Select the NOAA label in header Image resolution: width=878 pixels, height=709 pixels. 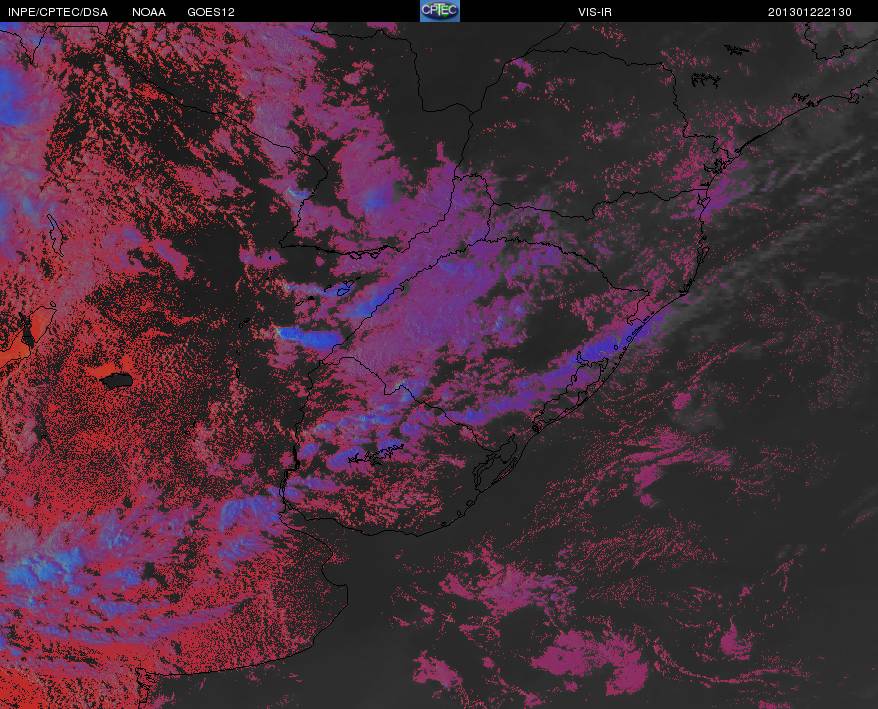[149, 12]
